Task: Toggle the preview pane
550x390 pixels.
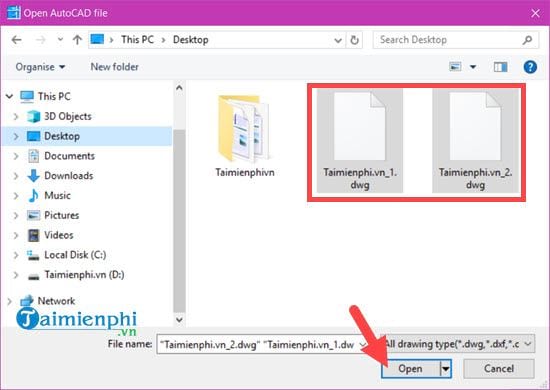Action: pyautogui.click(x=501, y=67)
